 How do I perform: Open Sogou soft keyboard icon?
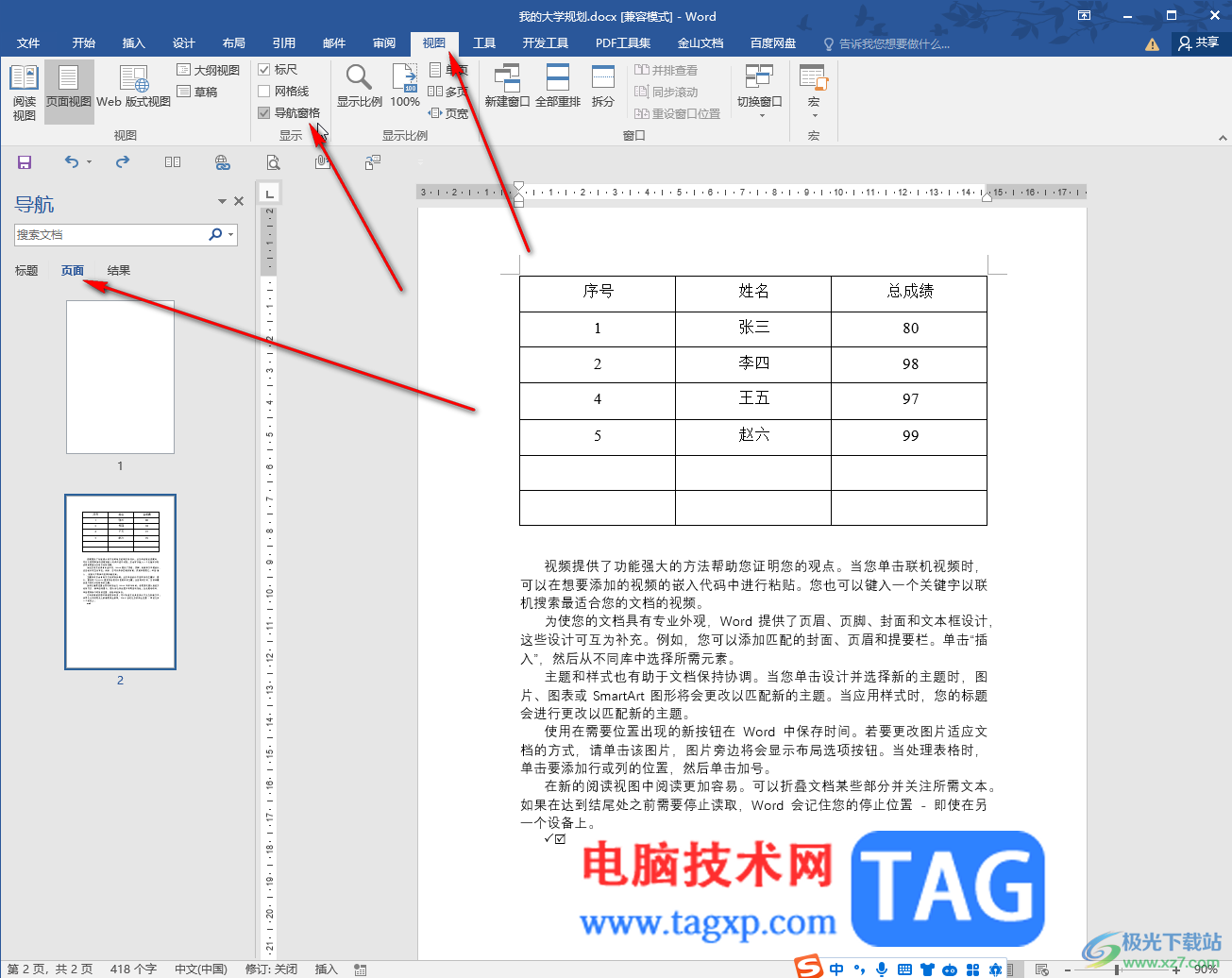(904, 970)
